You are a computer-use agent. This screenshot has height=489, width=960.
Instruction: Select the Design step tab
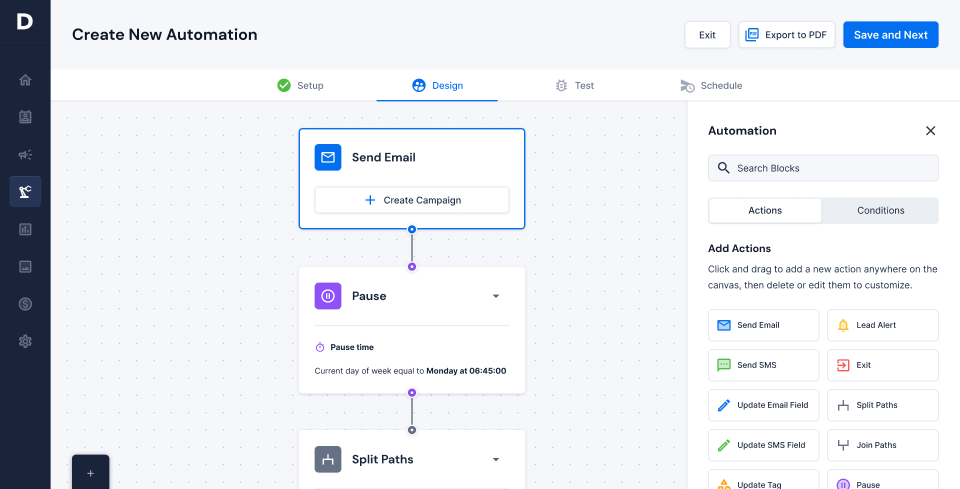(437, 86)
